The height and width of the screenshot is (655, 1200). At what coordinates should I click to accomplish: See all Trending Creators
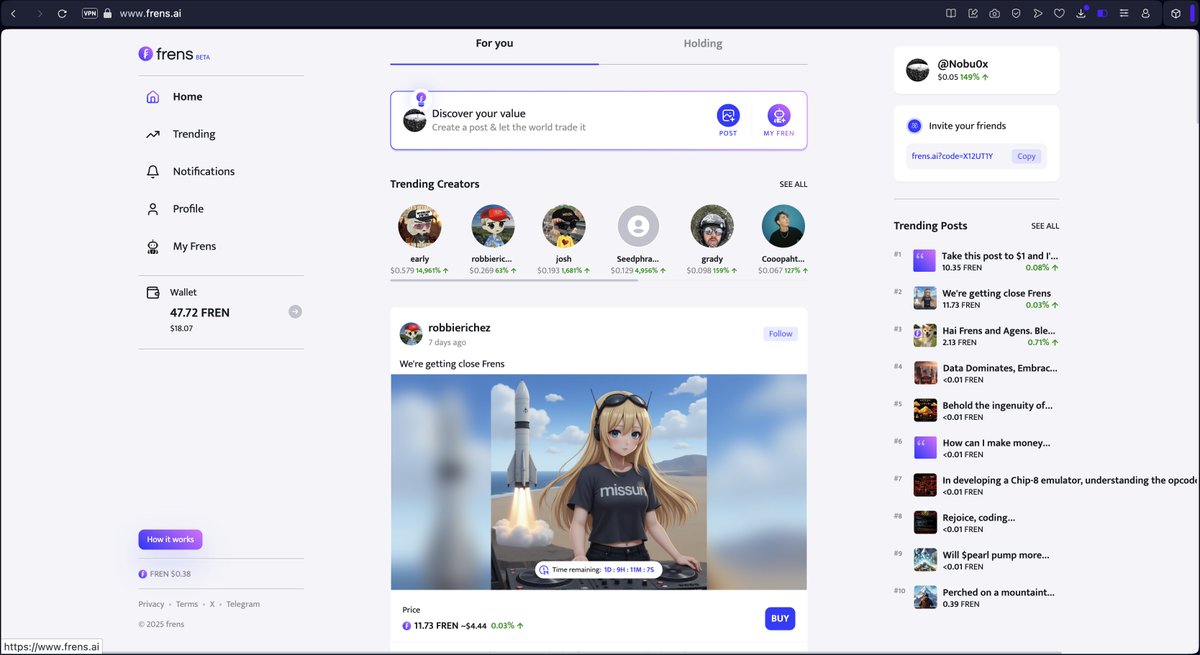click(x=793, y=185)
